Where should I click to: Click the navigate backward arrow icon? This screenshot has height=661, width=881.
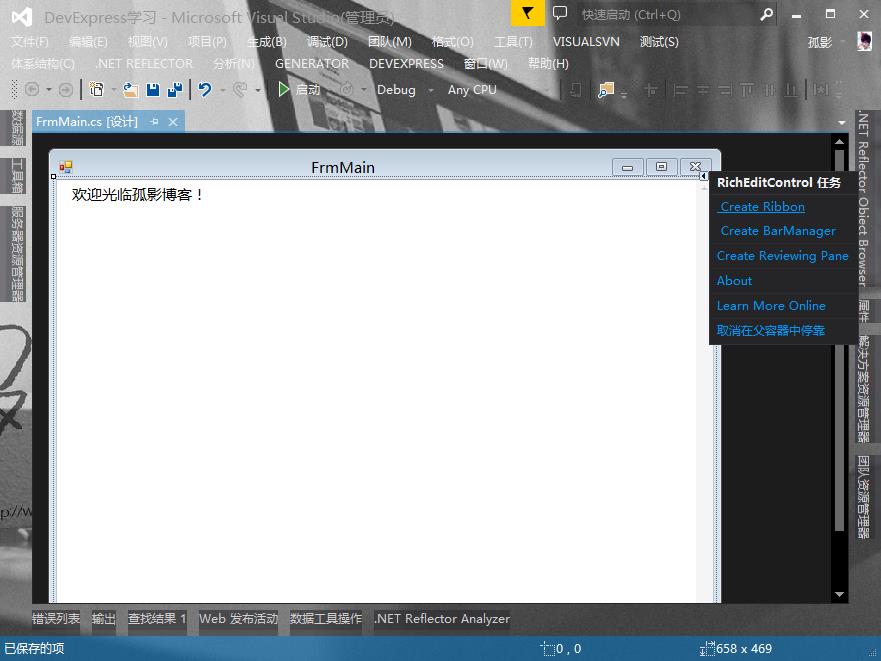32,89
